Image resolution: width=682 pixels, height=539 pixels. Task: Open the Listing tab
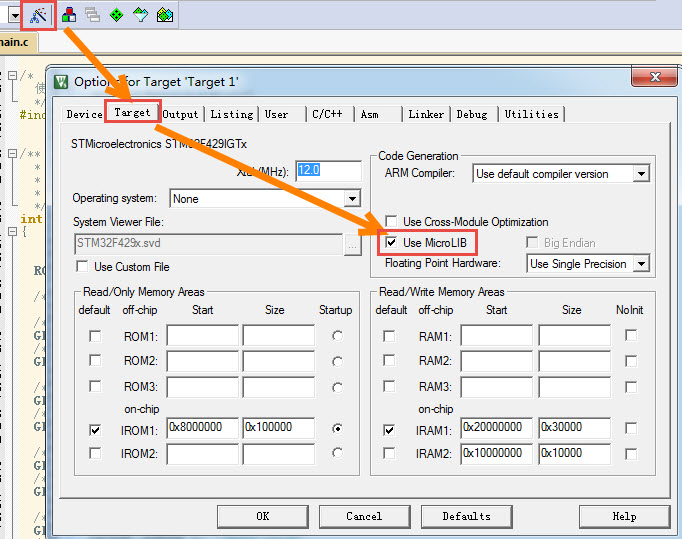[x=231, y=114]
